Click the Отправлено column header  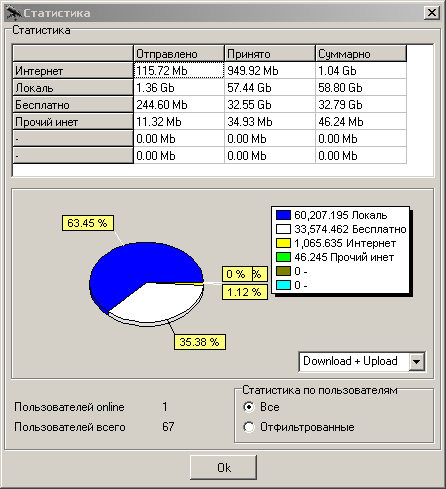[x=179, y=53]
